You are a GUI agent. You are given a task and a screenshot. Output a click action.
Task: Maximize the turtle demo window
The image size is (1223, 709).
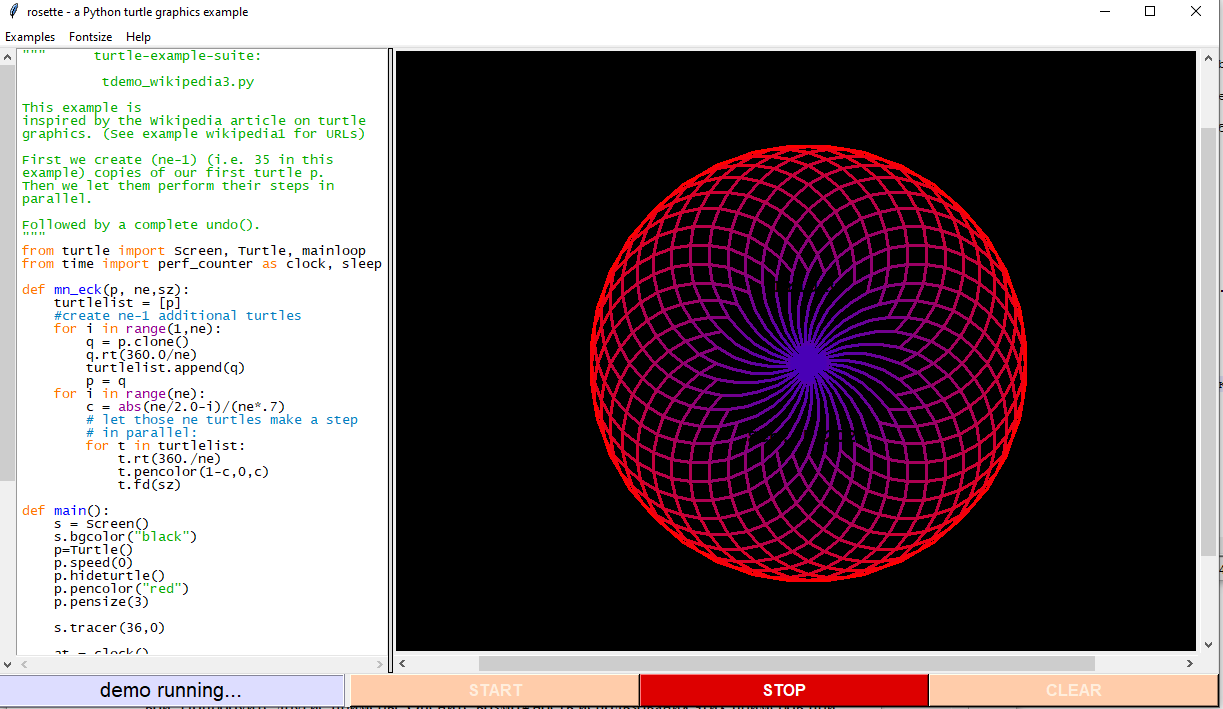pos(1150,12)
